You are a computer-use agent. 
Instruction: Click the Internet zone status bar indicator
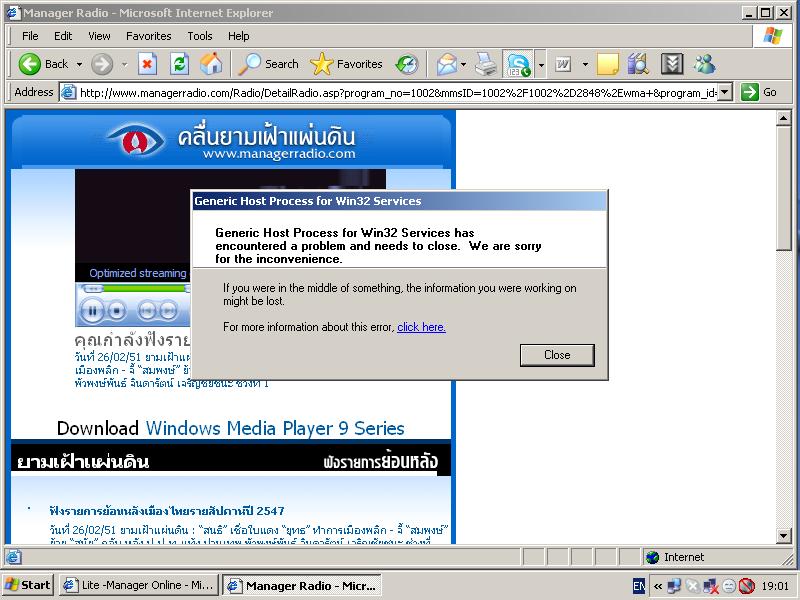point(675,557)
